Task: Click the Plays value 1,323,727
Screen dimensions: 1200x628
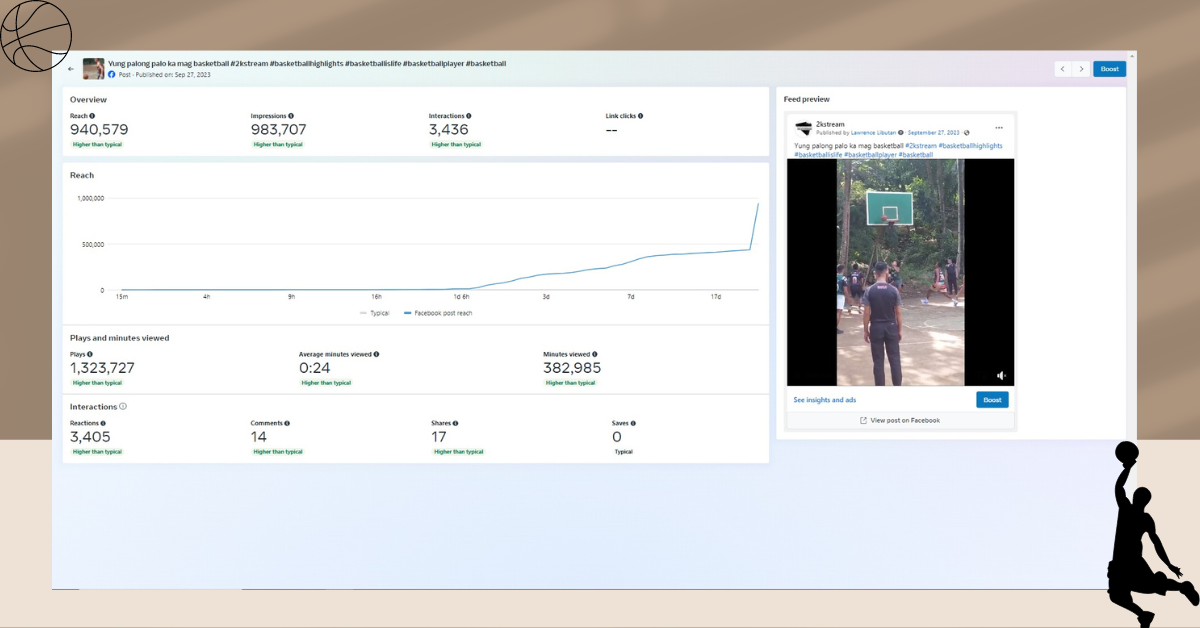Action: [x=102, y=368]
